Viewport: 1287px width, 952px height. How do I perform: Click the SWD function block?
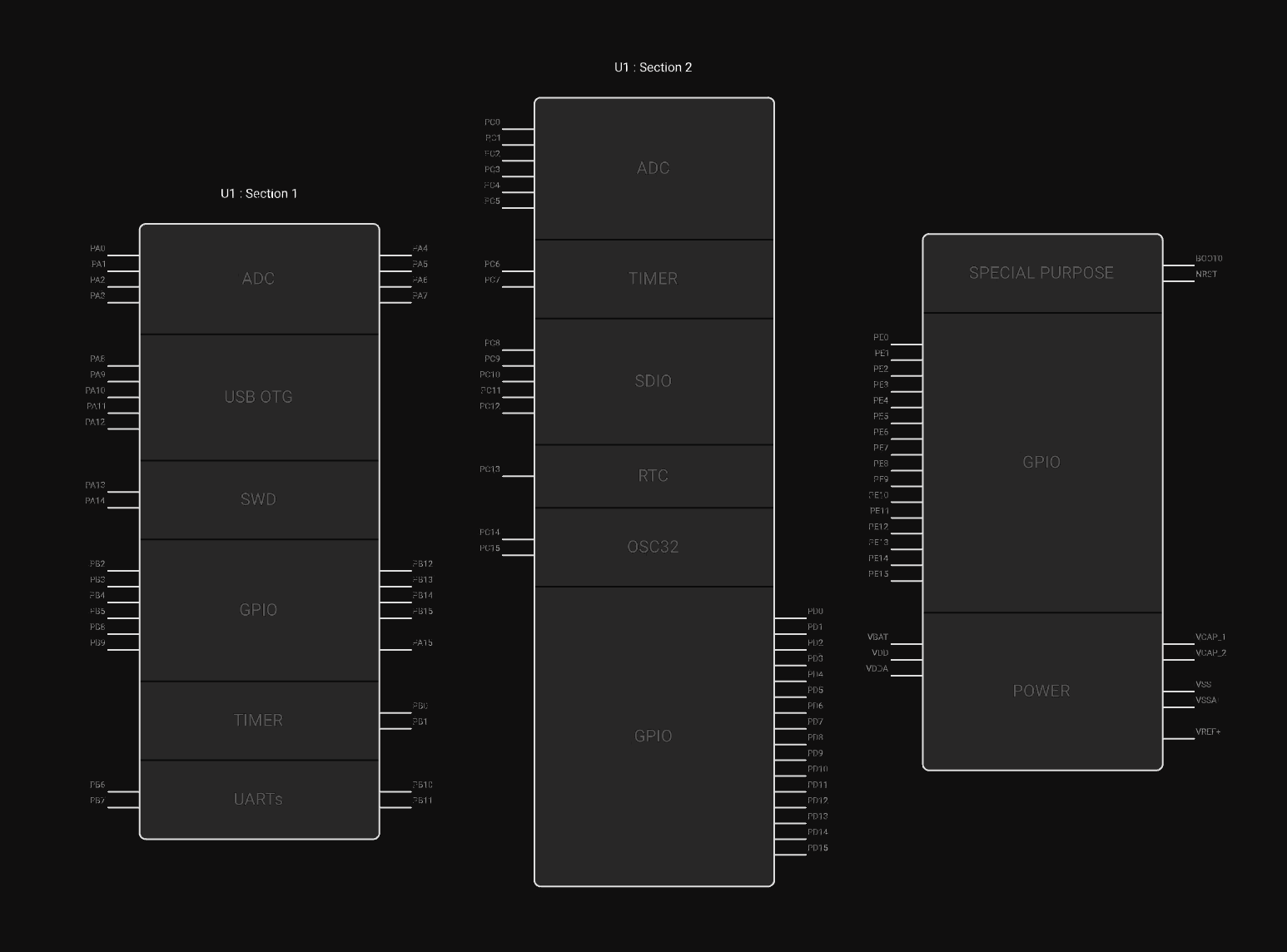pos(258,499)
